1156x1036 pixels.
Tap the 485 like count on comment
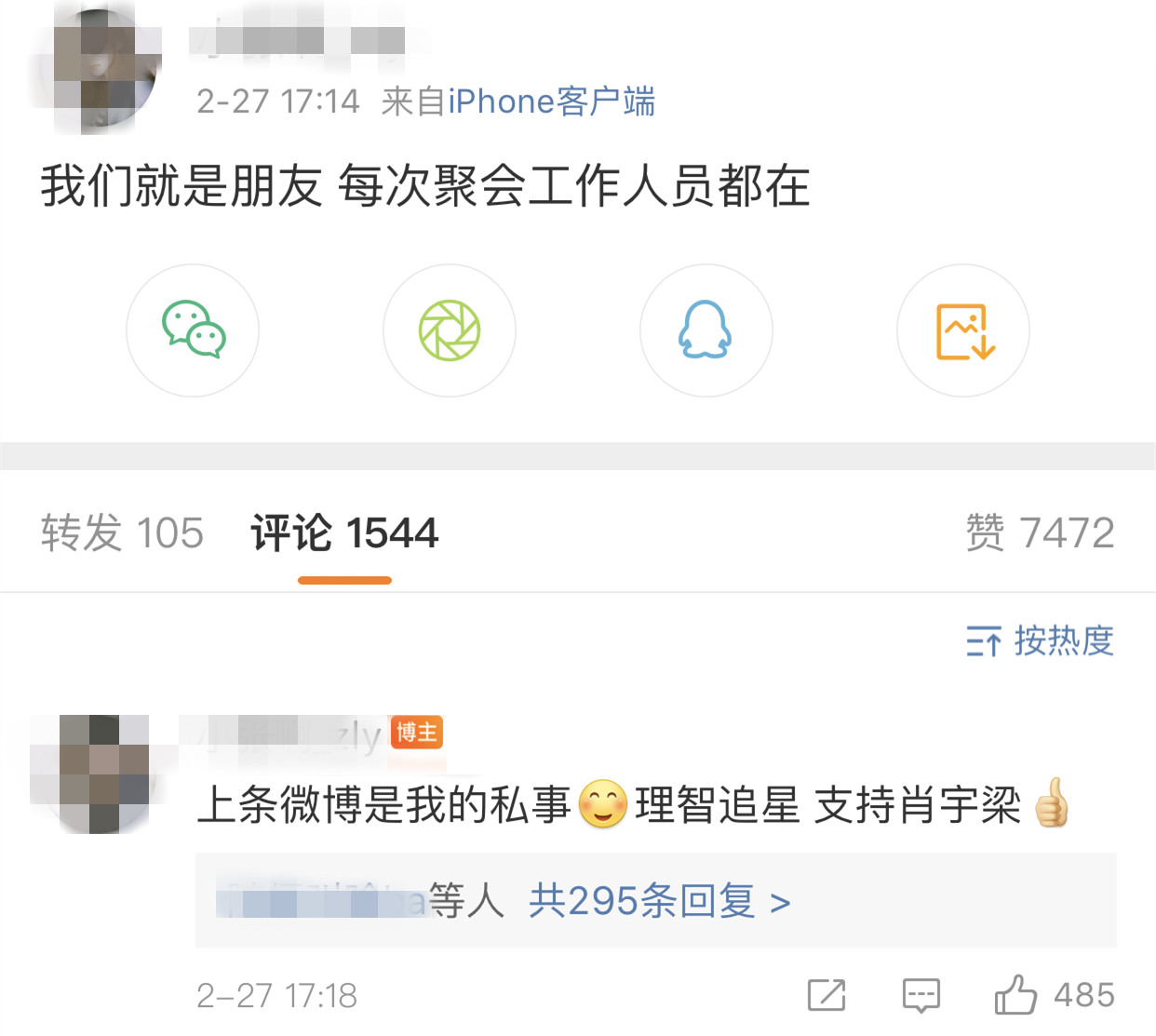pos(1084,995)
